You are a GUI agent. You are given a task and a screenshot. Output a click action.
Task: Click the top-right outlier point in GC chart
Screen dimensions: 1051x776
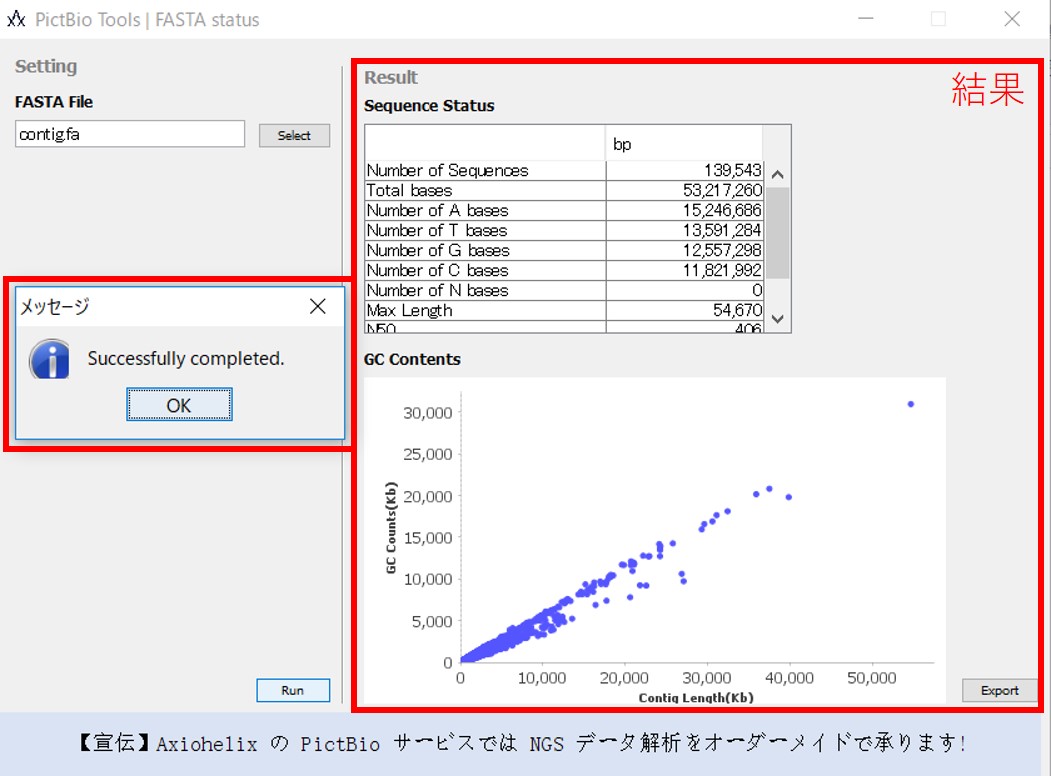910,404
